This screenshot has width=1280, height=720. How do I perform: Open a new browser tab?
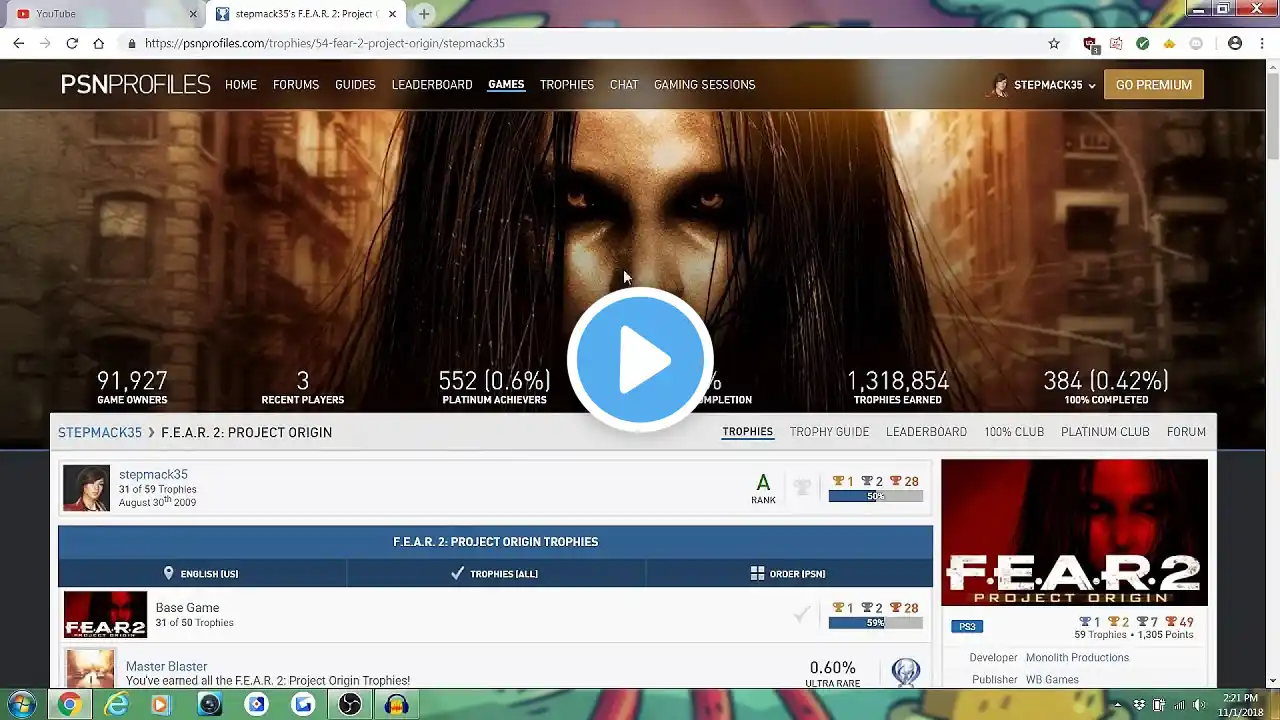pos(424,14)
